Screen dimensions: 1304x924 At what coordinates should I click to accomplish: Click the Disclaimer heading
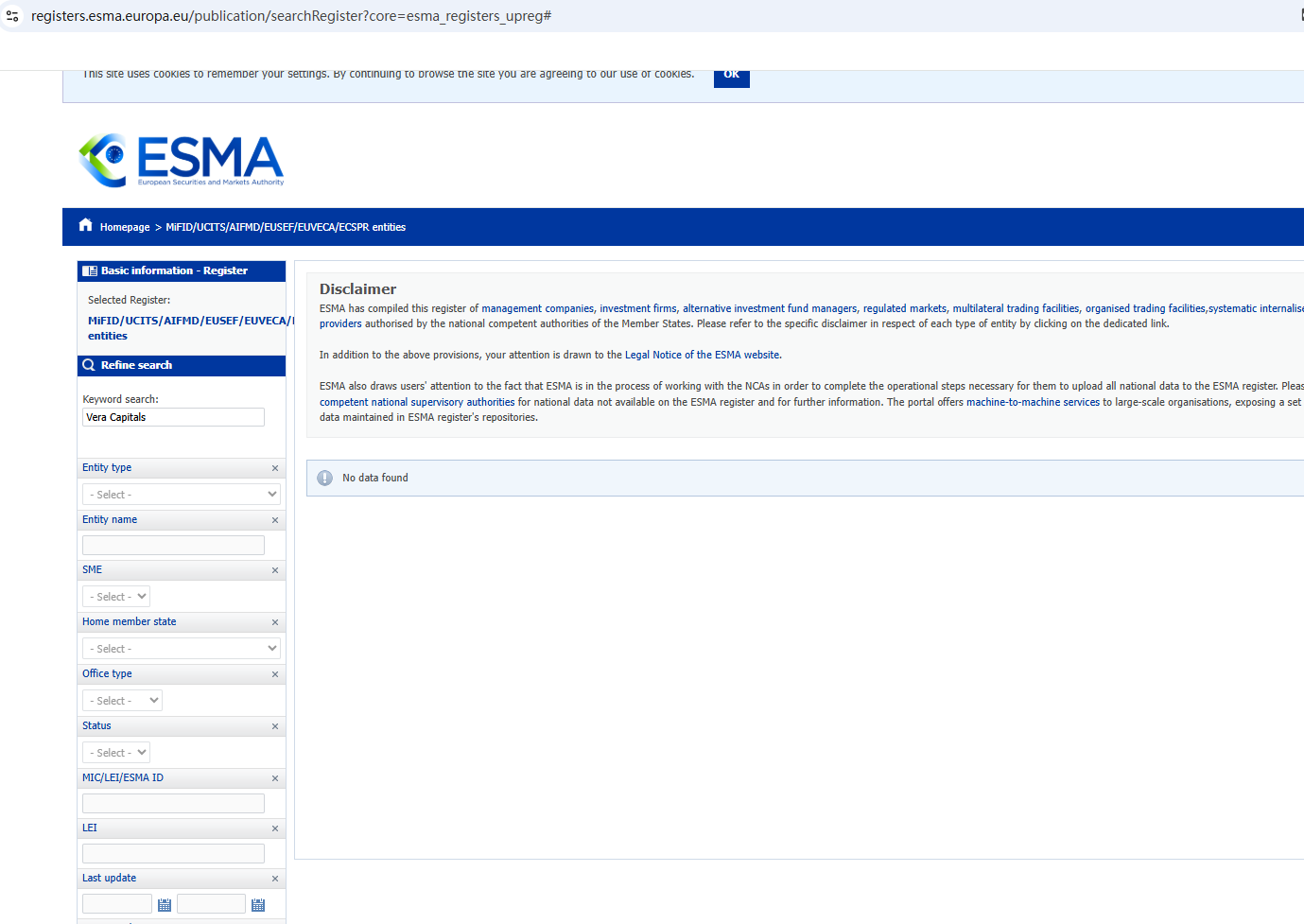pyautogui.click(x=357, y=288)
